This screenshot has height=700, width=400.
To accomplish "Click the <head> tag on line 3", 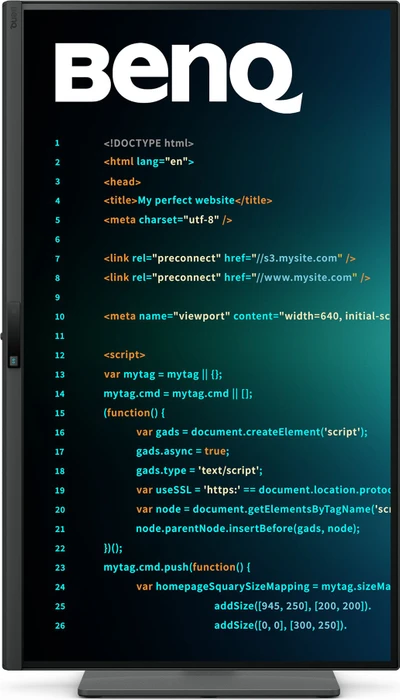I will tap(122, 182).
